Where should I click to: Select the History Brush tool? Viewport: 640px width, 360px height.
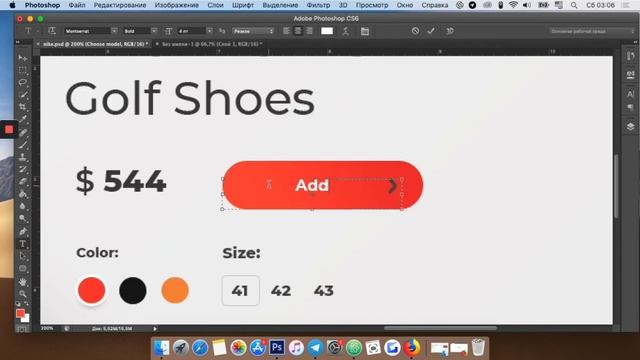tap(22, 169)
